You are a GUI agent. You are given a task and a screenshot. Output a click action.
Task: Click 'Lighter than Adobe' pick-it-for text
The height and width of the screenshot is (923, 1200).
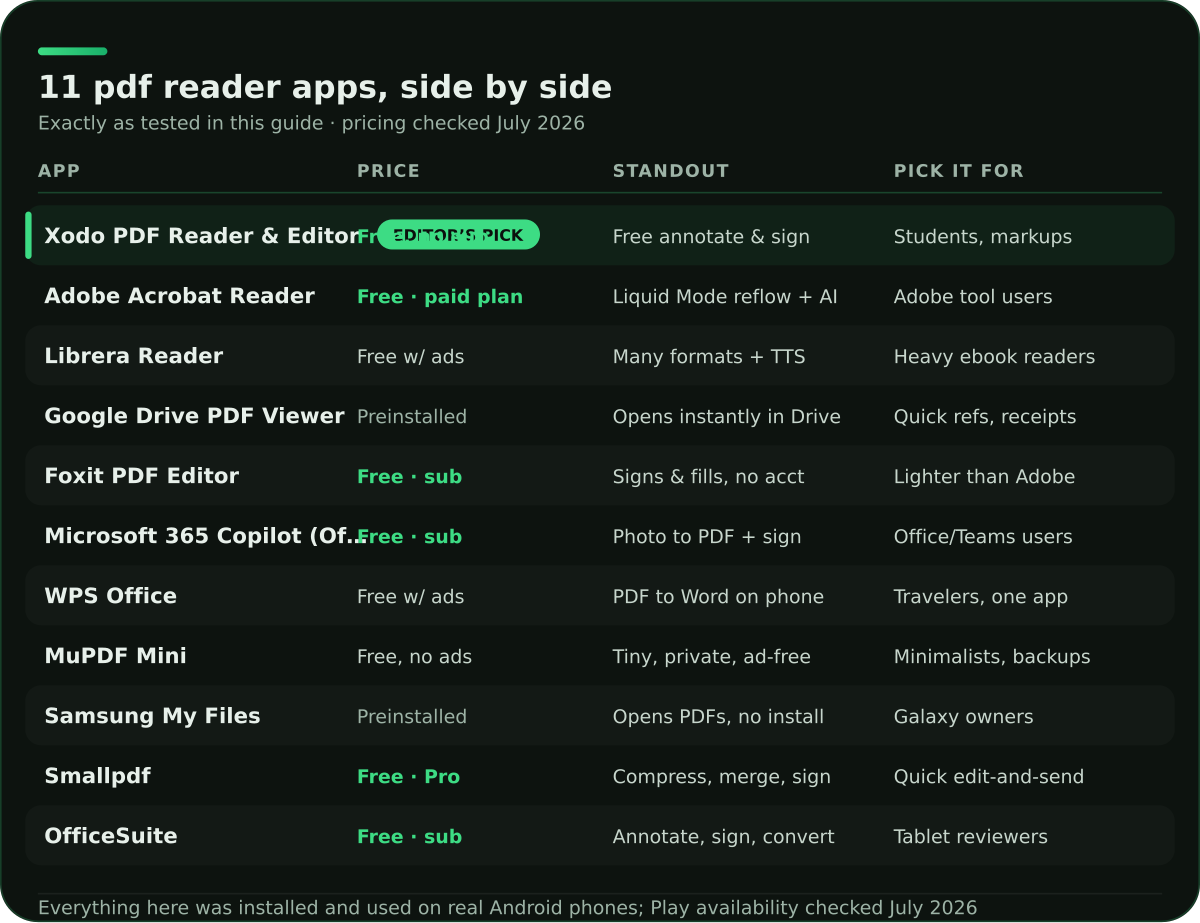[x=985, y=477]
